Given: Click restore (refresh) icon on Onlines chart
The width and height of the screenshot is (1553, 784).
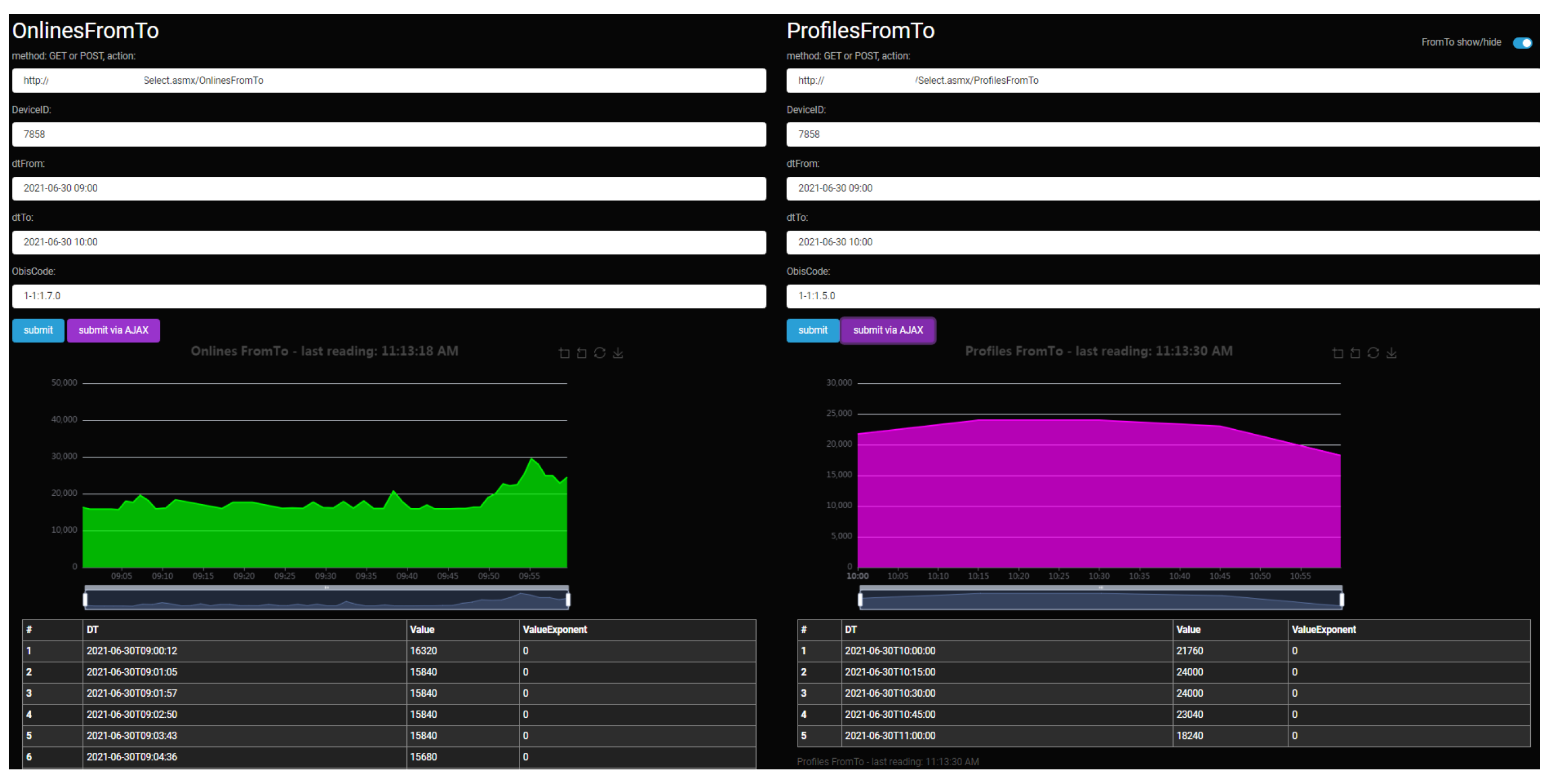Looking at the screenshot, I should click(599, 353).
